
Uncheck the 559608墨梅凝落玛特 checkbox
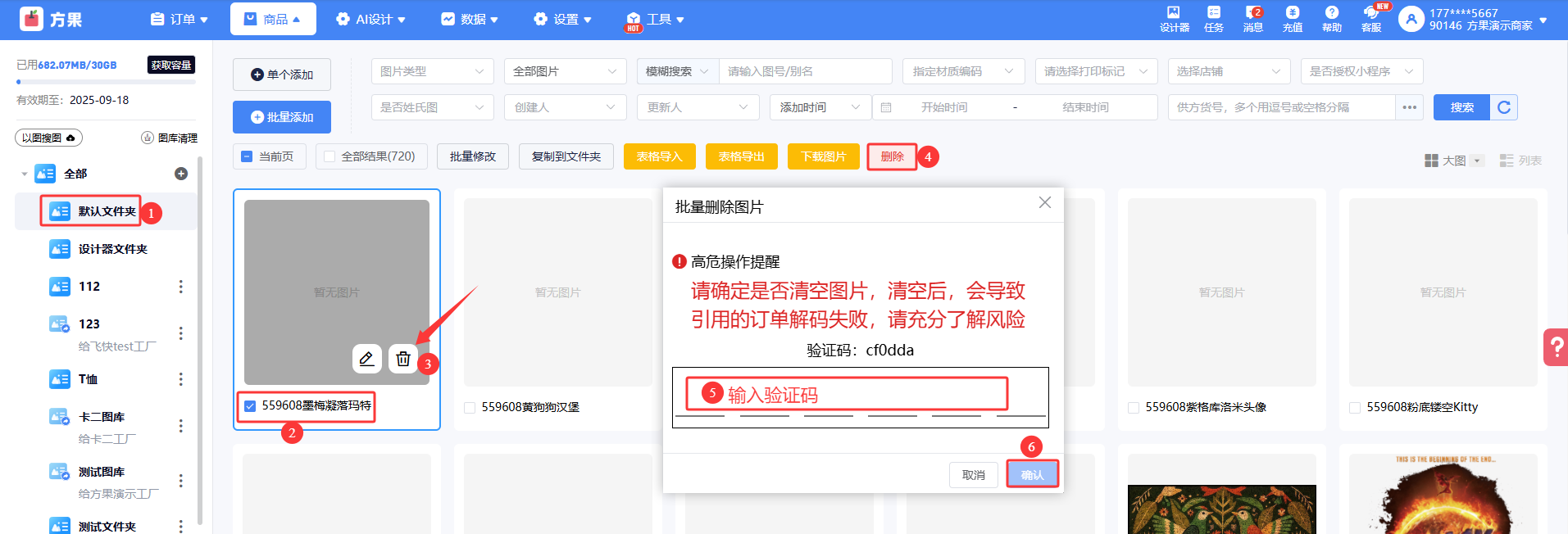(250, 406)
